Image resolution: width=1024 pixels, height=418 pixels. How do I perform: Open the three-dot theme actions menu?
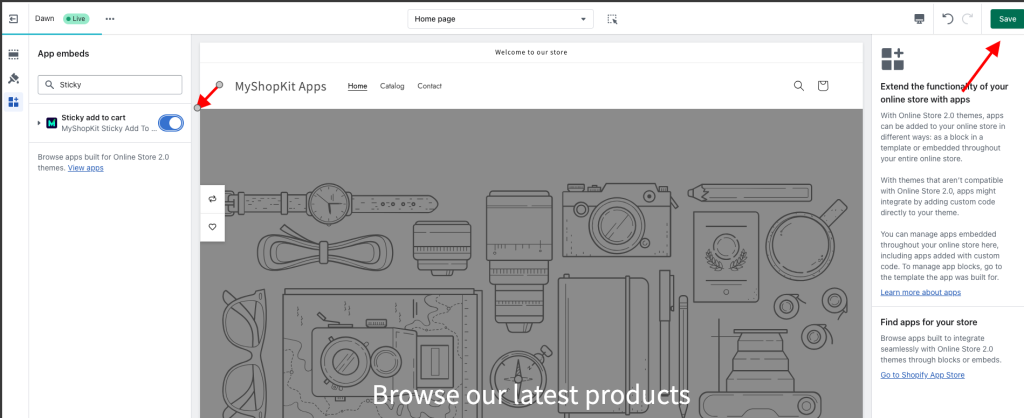pos(110,19)
